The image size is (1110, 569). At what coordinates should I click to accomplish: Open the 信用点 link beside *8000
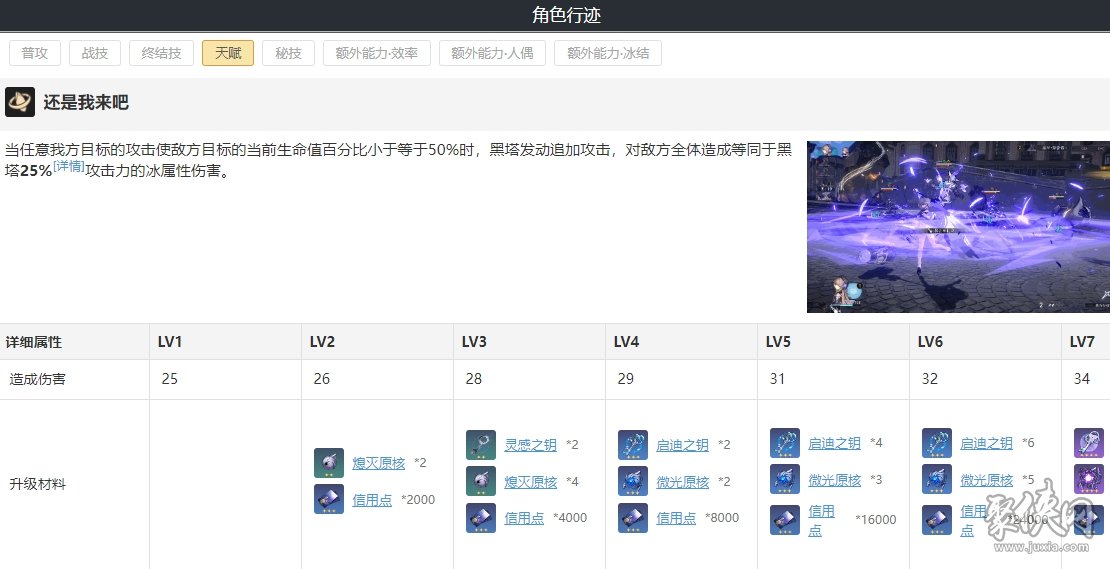(x=676, y=518)
